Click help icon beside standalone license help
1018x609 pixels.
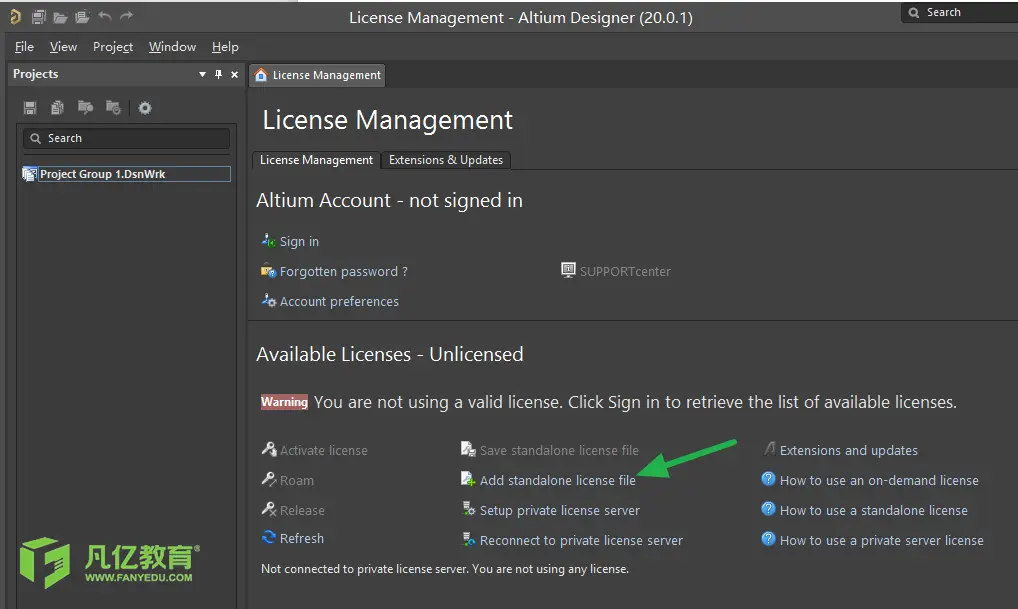pyautogui.click(x=769, y=508)
